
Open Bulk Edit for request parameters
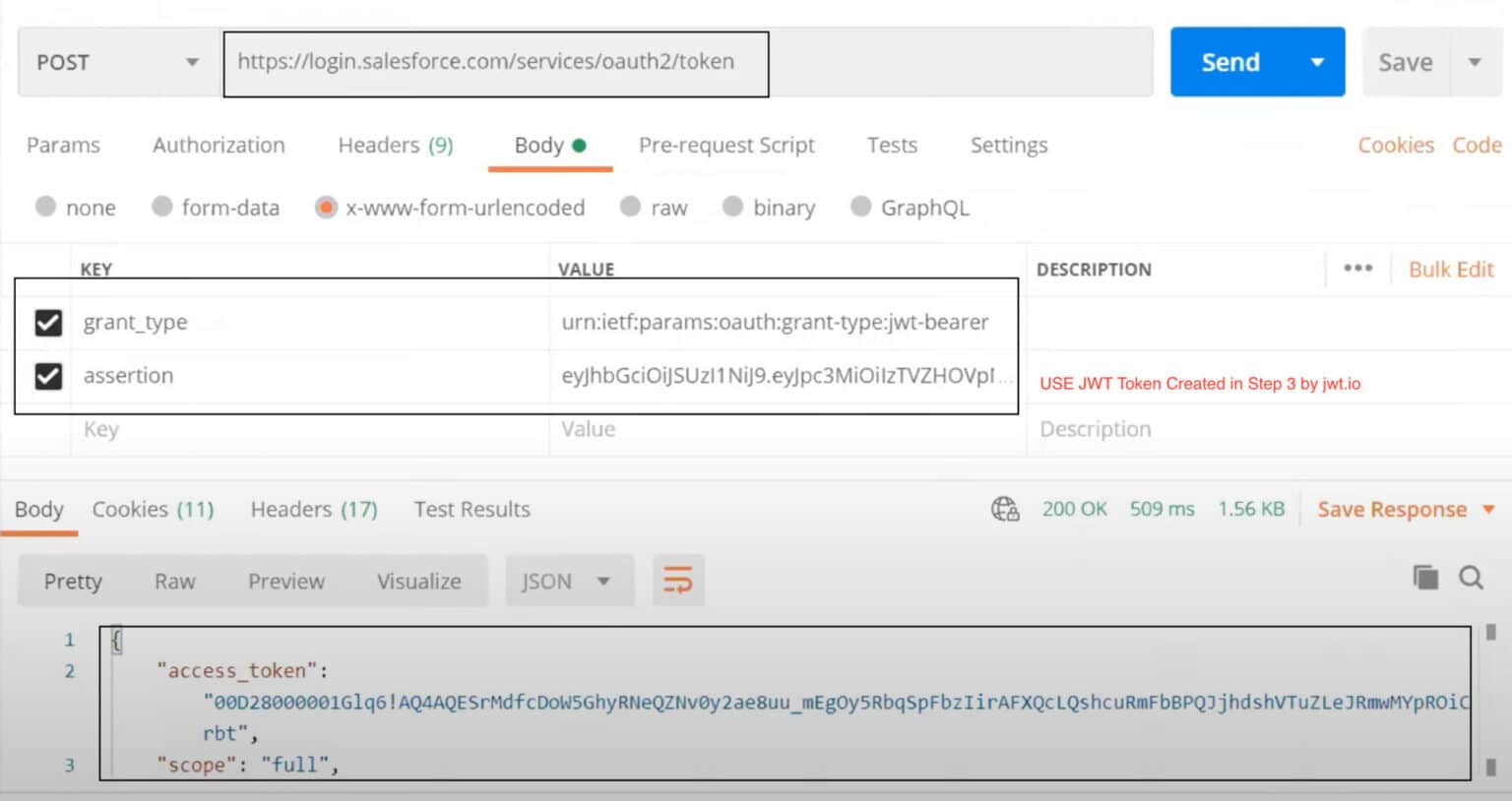[x=1450, y=269]
